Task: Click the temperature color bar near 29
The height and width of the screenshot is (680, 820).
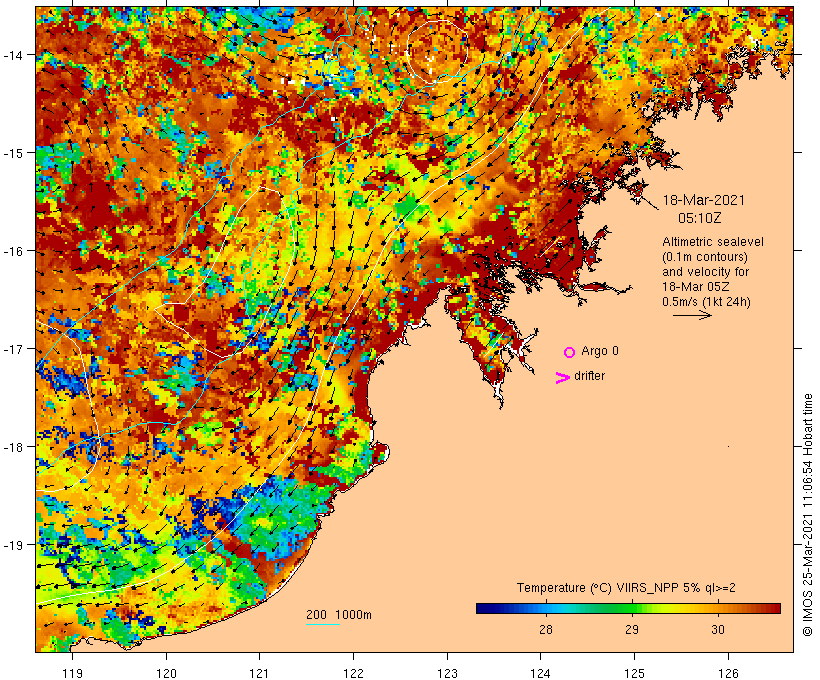Action: click(632, 608)
